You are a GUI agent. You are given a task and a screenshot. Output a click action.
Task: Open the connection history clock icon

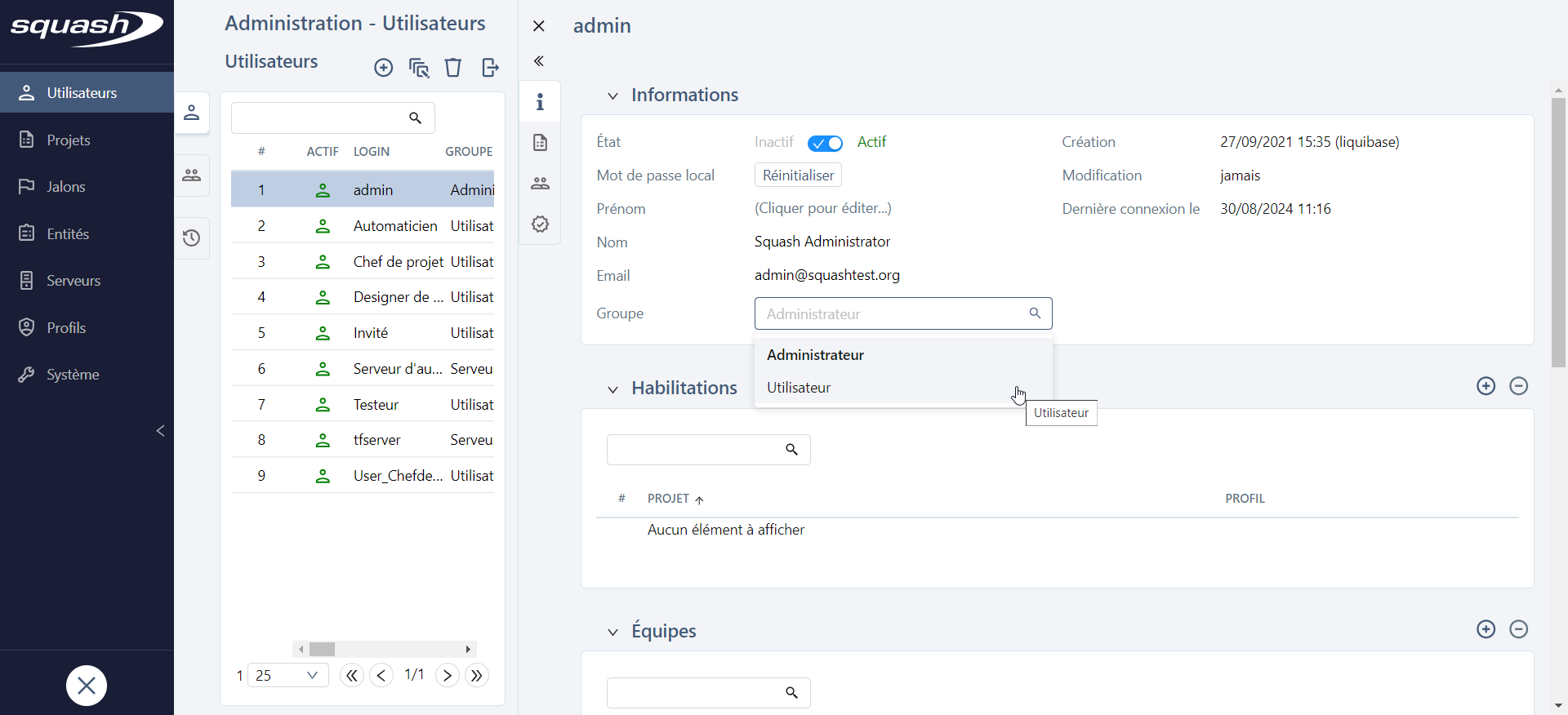click(x=192, y=238)
